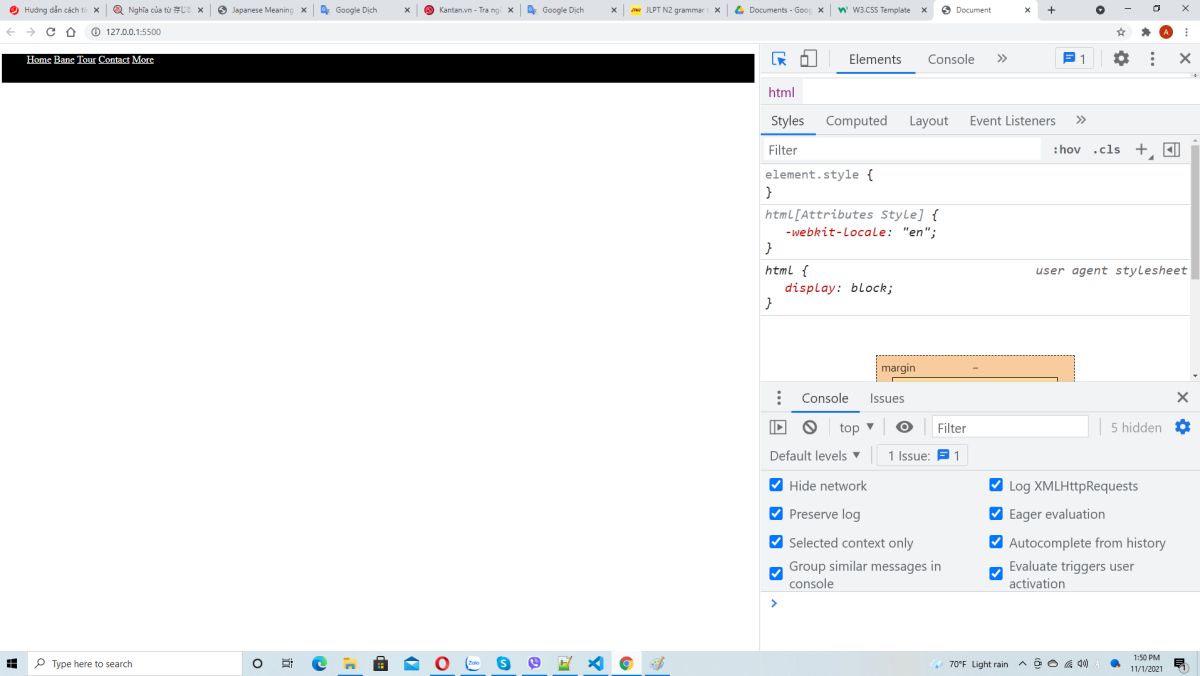Reload the page in the browser toolbar

[x=51, y=32]
